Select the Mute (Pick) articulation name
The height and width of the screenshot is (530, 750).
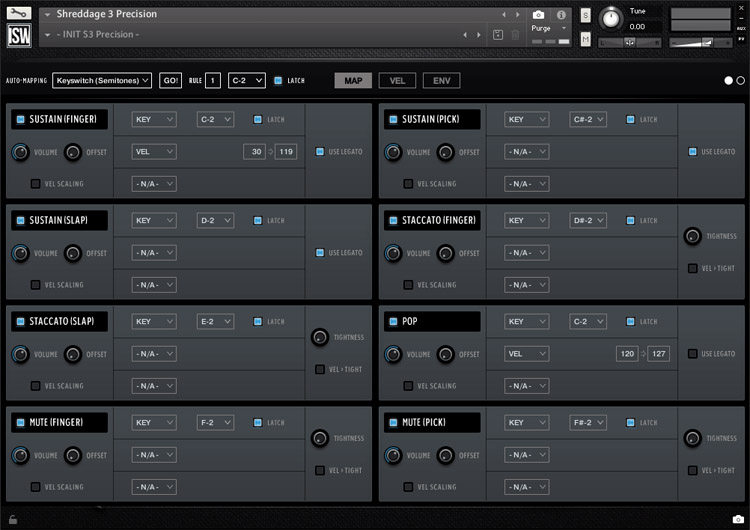(x=424, y=422)
